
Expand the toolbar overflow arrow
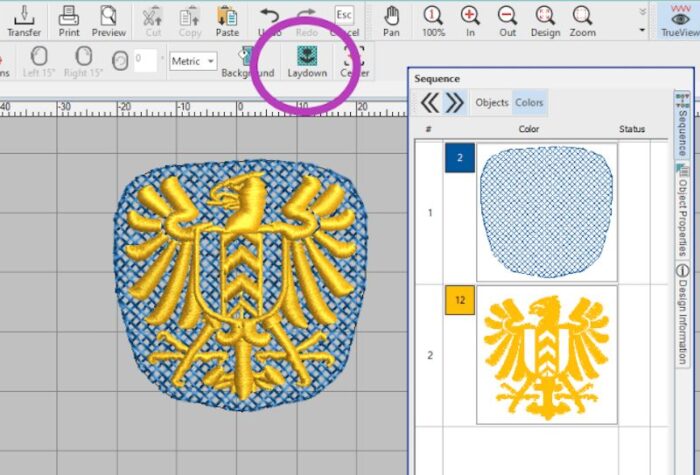point(641,30)
